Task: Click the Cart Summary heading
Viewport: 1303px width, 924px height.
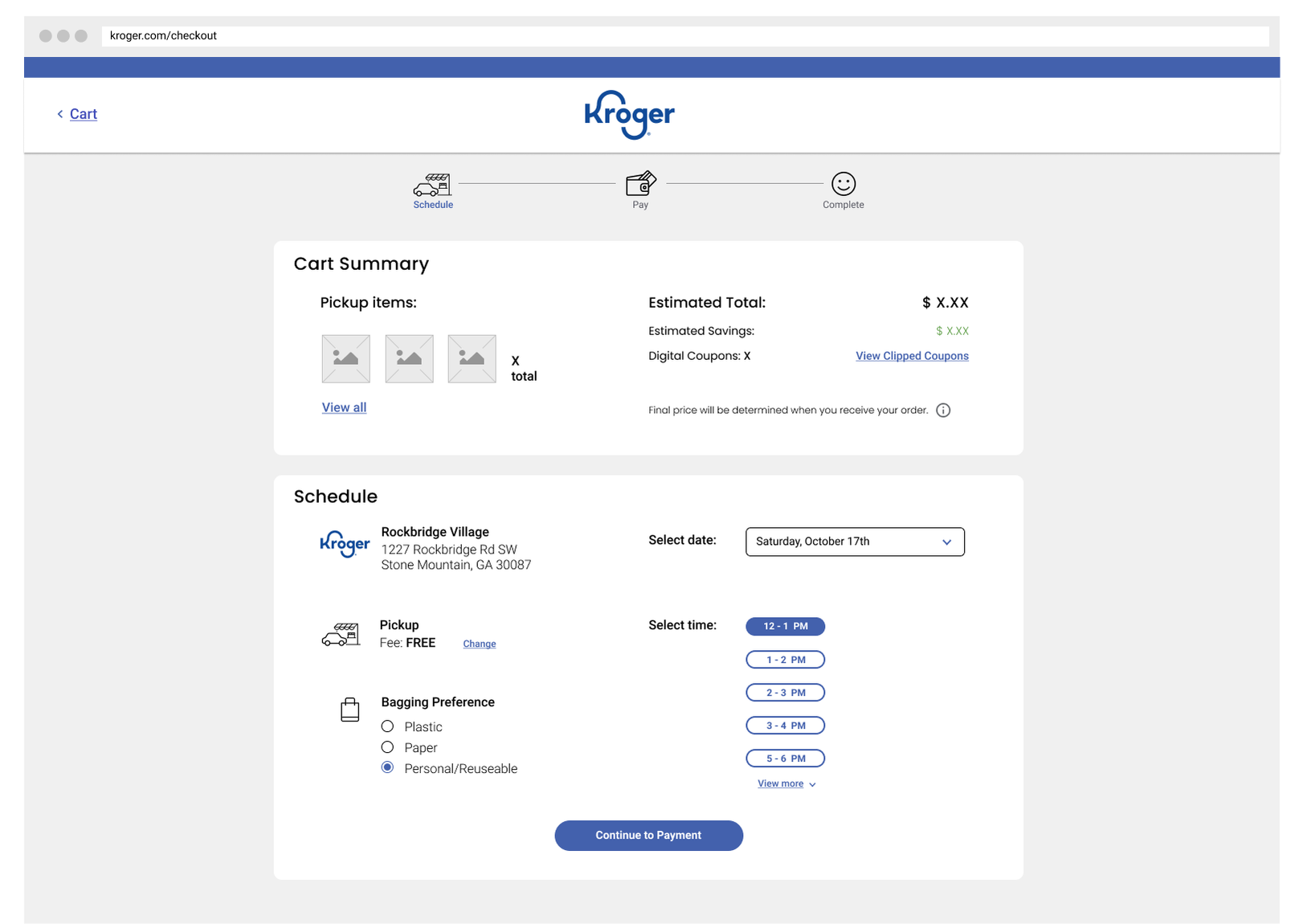Action: pyautogui.click(x=361, y=264)
